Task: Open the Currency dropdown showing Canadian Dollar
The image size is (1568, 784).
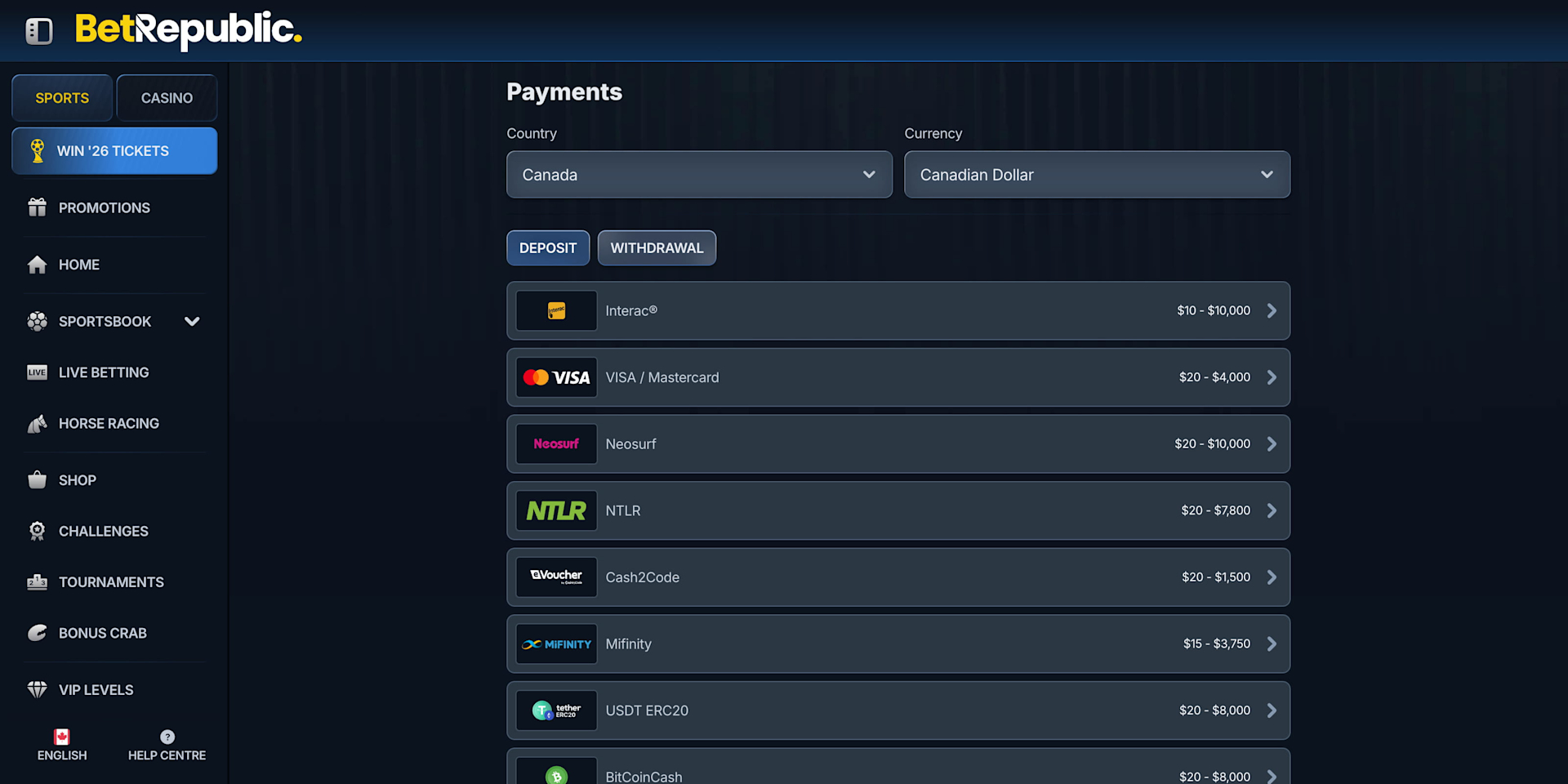Action: point(1097,175)
